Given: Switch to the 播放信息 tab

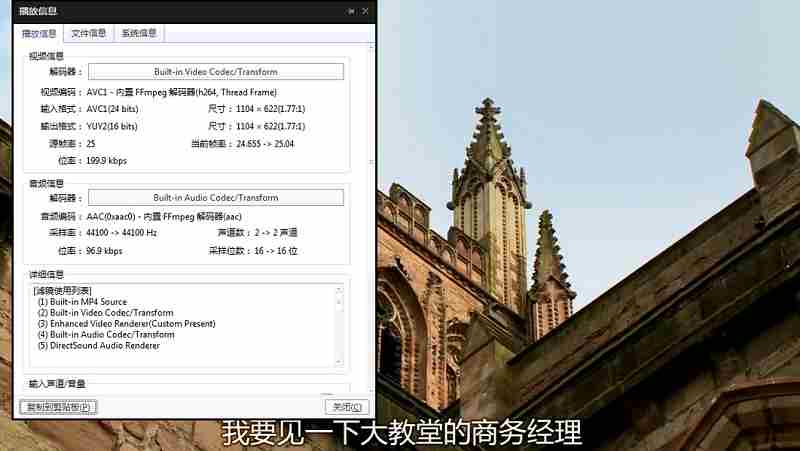Looking at the screenshot, I should pos(40,33).
